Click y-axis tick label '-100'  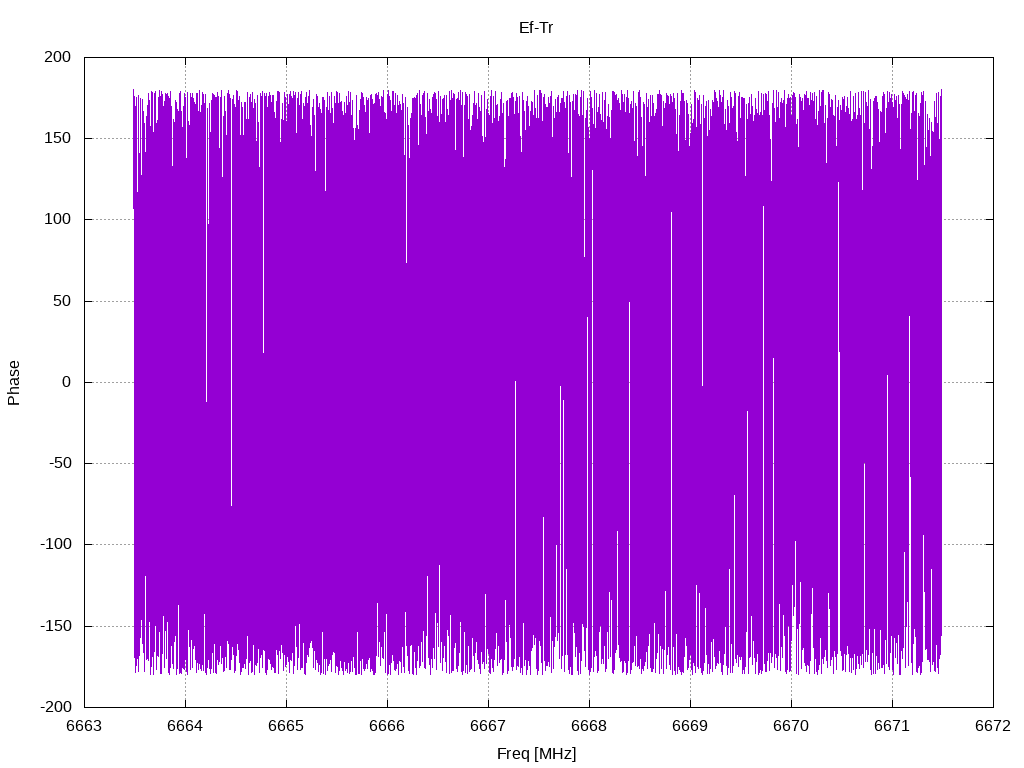point(56,544)
